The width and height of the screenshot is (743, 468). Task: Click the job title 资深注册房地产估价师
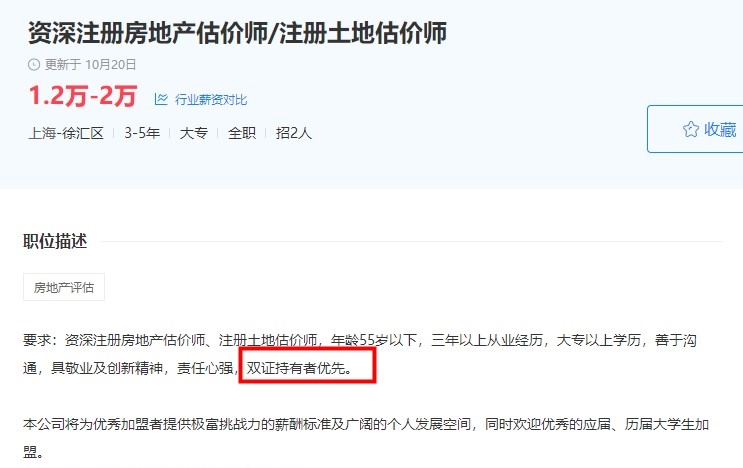(147, 33)
